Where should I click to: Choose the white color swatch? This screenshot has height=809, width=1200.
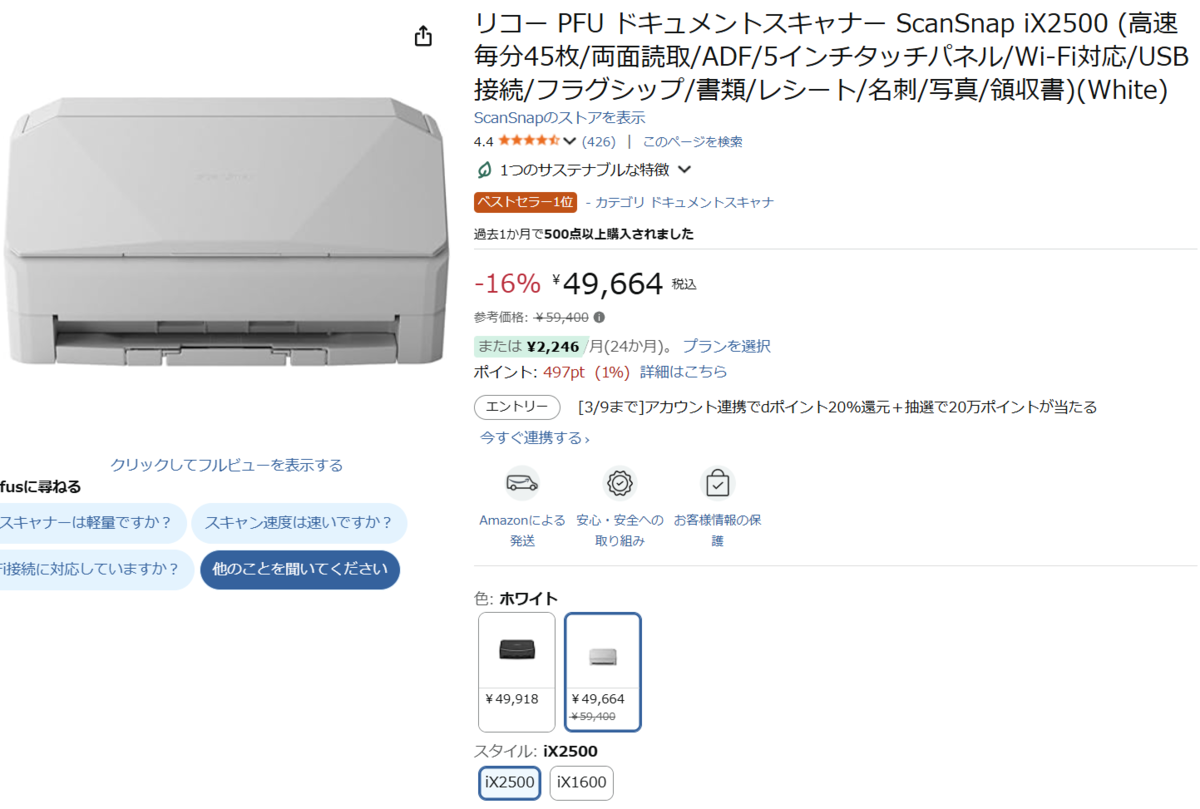click(x=602, y=671)
